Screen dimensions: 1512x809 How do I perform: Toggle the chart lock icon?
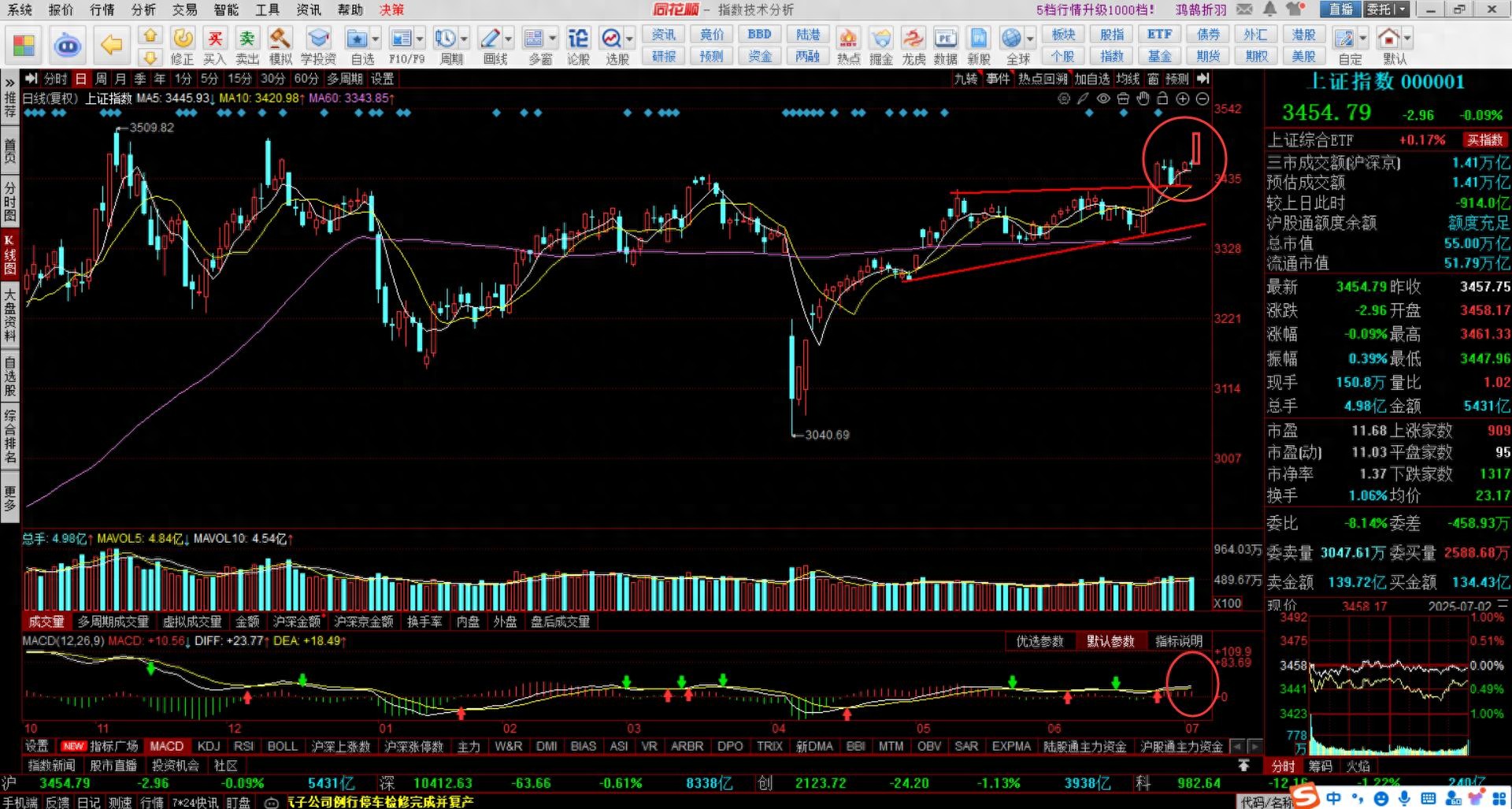pyautogui.click(x=1162, y=98)
